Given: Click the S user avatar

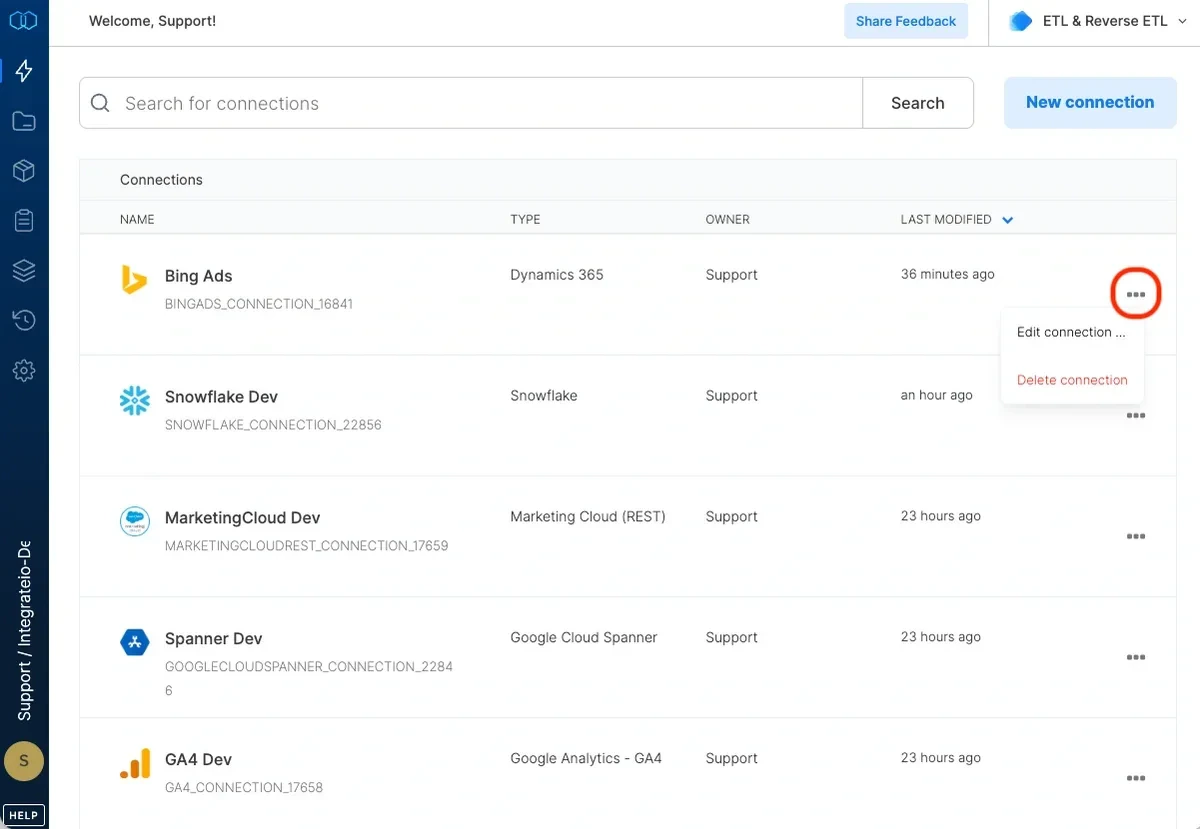Looking at the screenshot, I should [24, 761].
